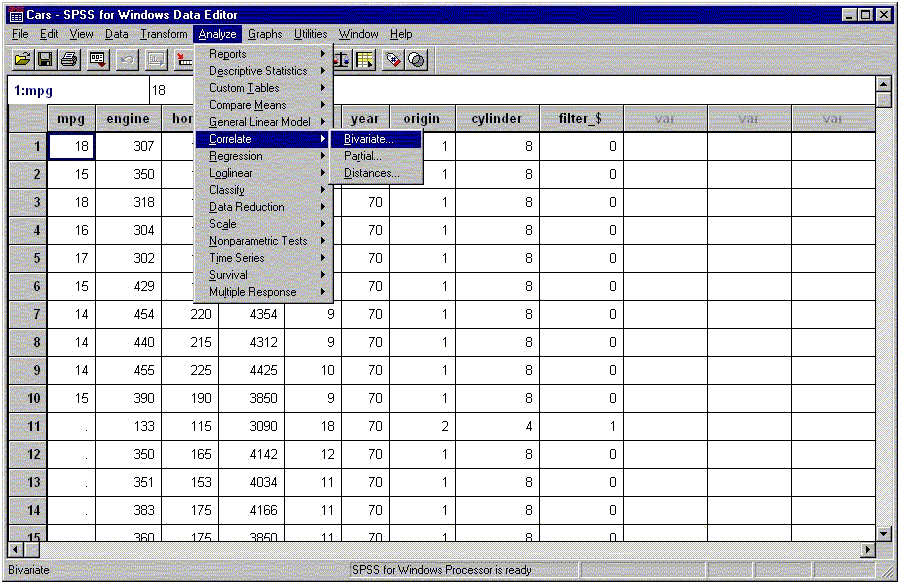Expand the General Linear Model submenu
Image resolution: width=898 pixels, height=583 pixels.
click(x=262, y=122)
